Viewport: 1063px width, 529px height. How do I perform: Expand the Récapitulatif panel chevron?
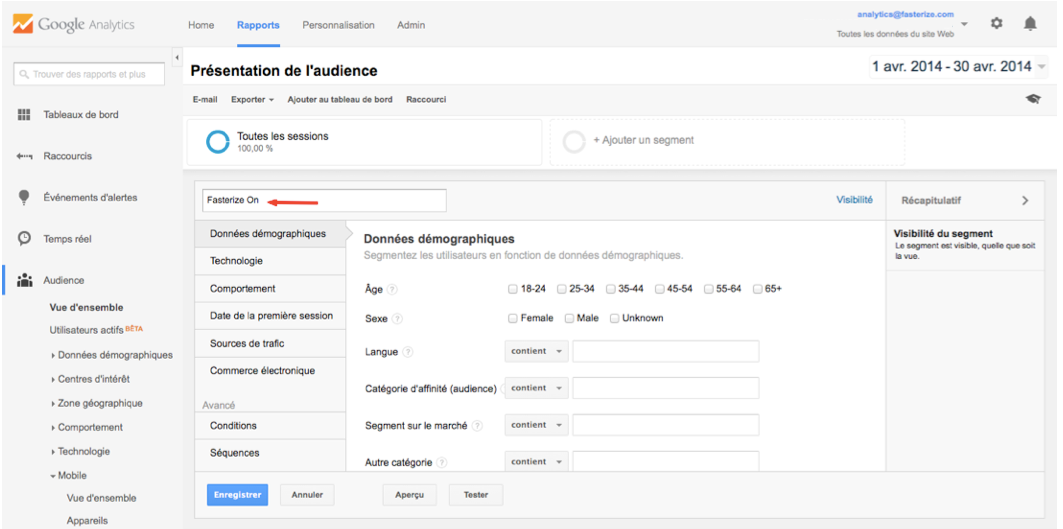[x=1025, y=201]
